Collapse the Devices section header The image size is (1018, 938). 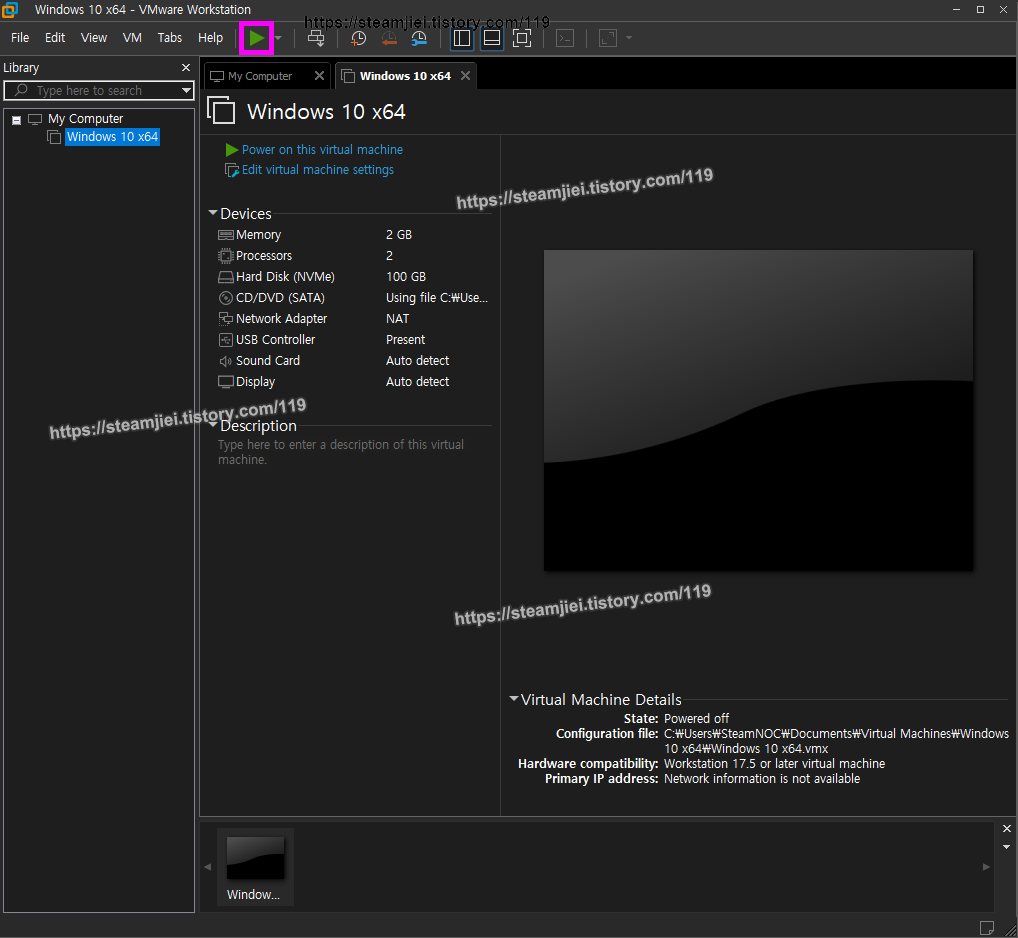click(212, 213)
